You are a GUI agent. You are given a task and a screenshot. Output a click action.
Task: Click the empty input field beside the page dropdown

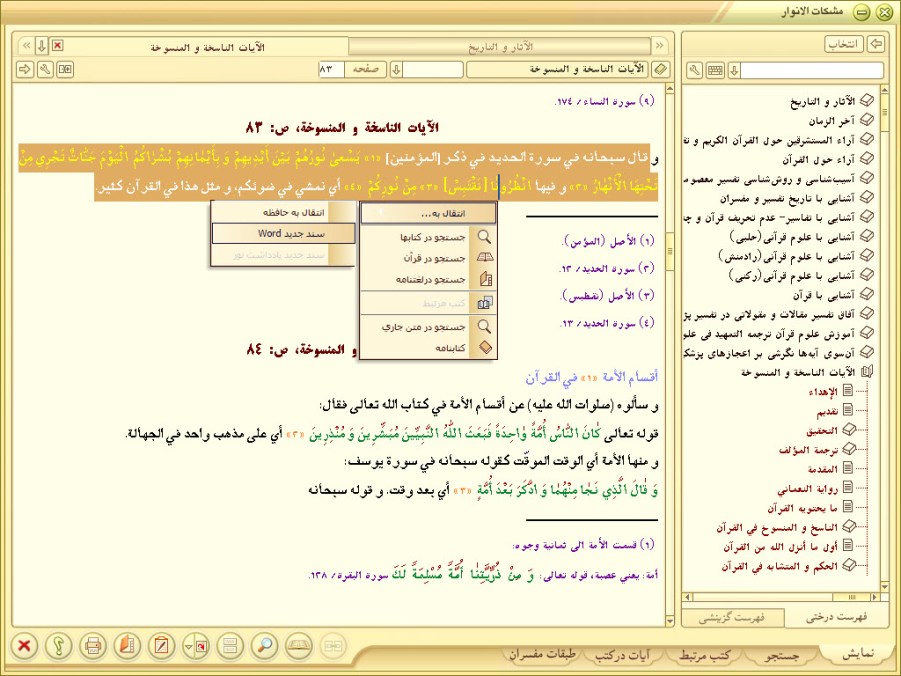tap(433, 70)
